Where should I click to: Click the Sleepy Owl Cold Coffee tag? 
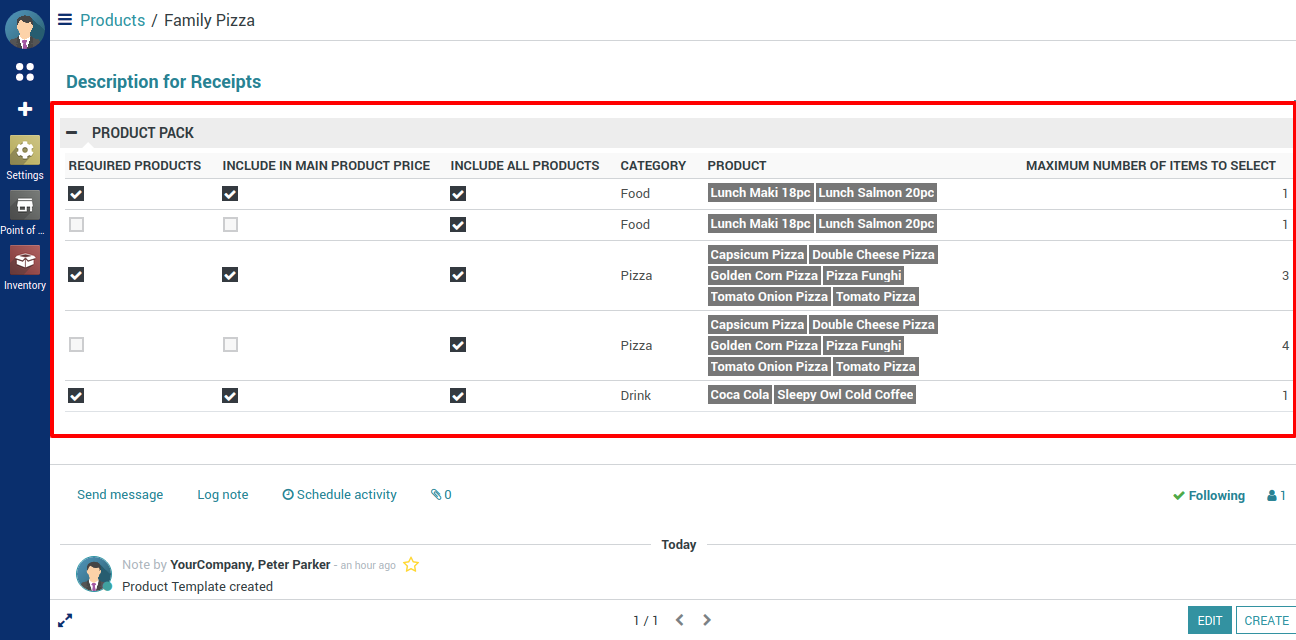tap(845, 395)
